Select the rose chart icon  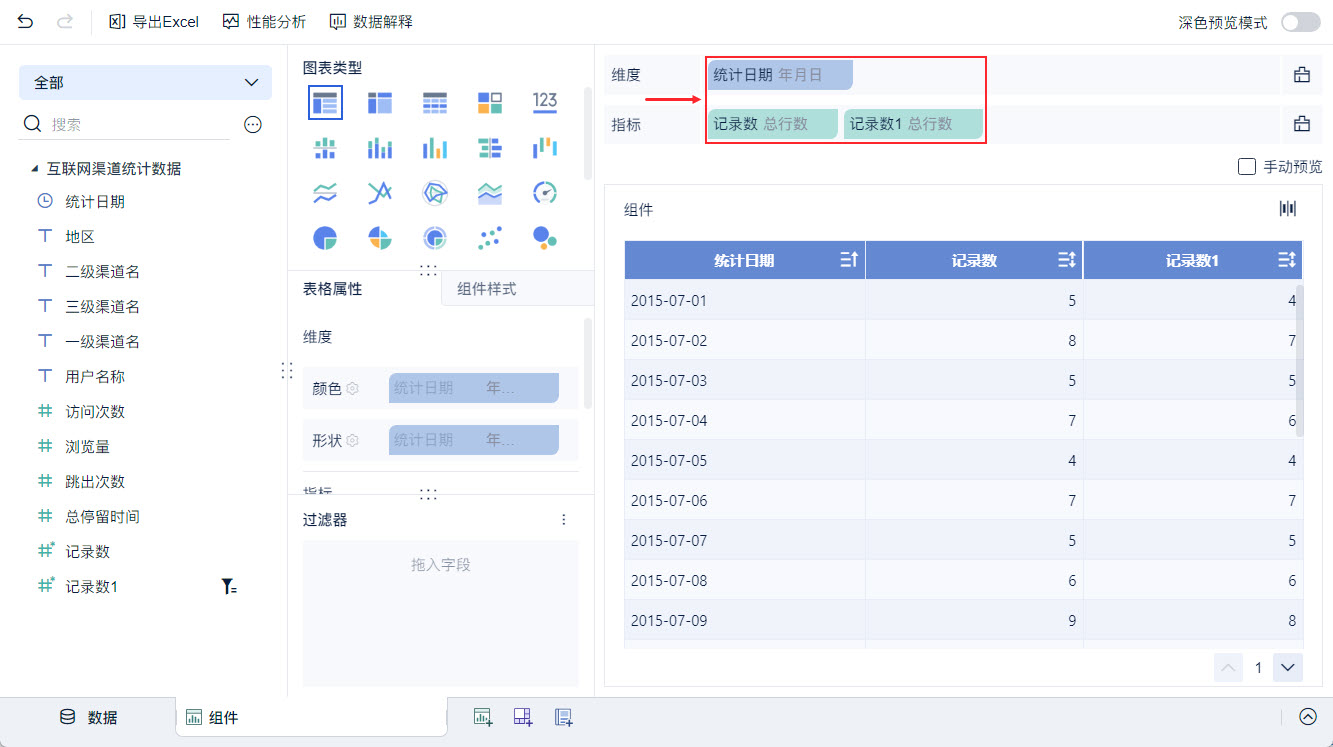[380, 238]
